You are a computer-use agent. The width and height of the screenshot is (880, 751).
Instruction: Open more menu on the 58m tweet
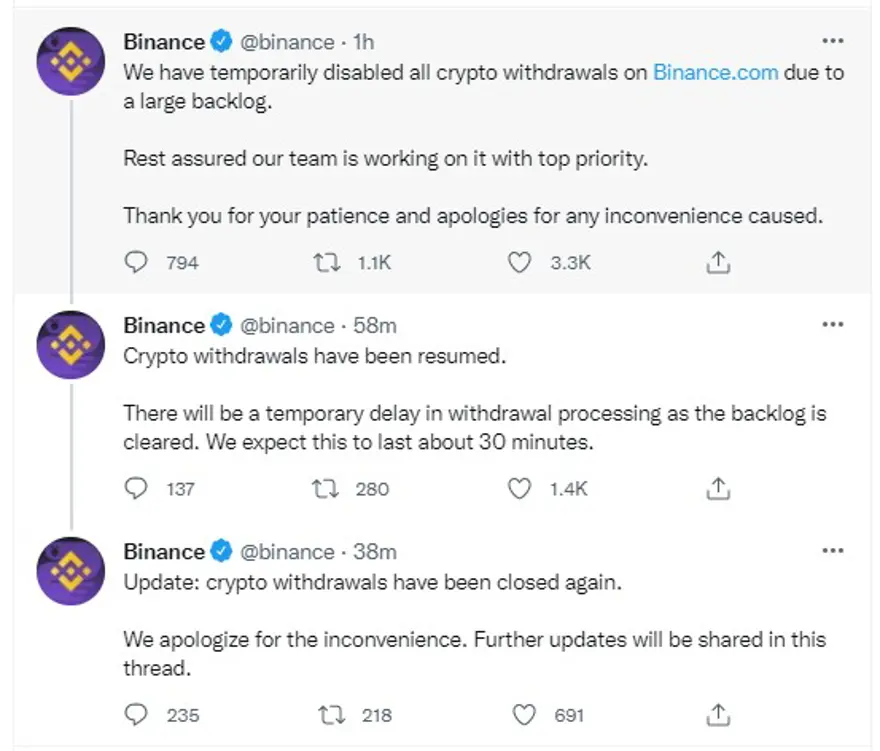click(832, 325)
